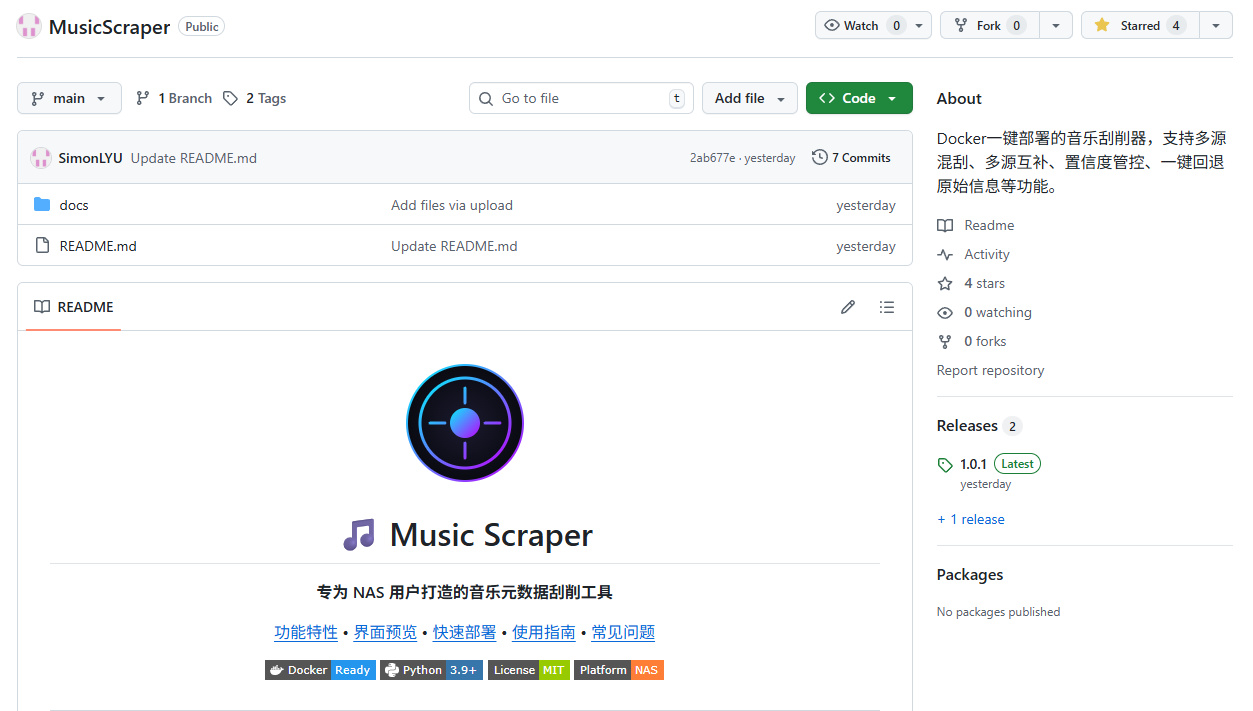Click the docs folder icon
This screenshot has width=1253, height=711.
tap(42, 205)
